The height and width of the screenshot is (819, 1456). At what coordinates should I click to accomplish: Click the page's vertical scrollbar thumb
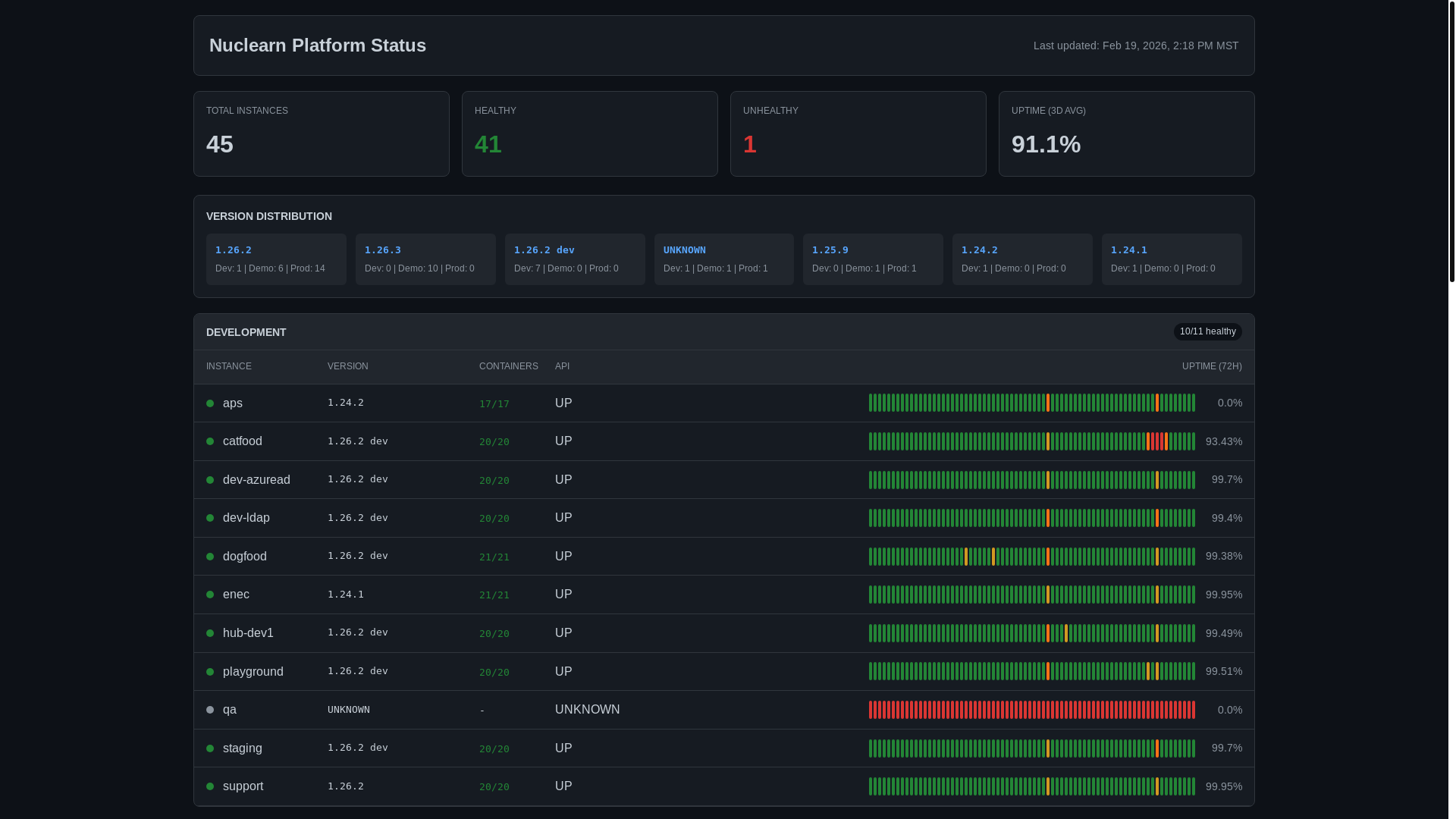1451,140
